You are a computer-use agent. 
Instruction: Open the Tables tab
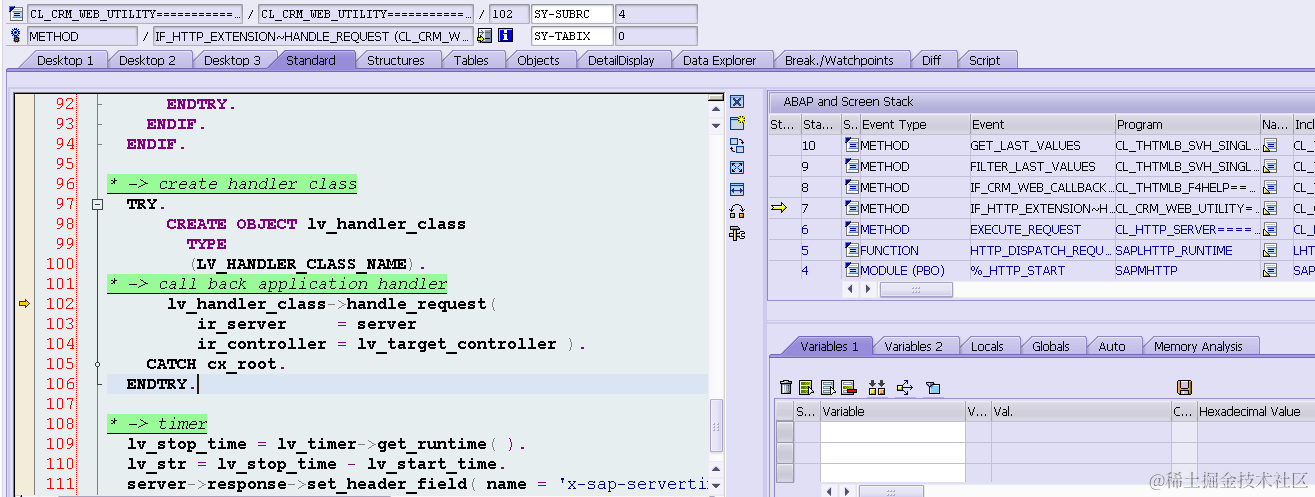pos(471,60)
